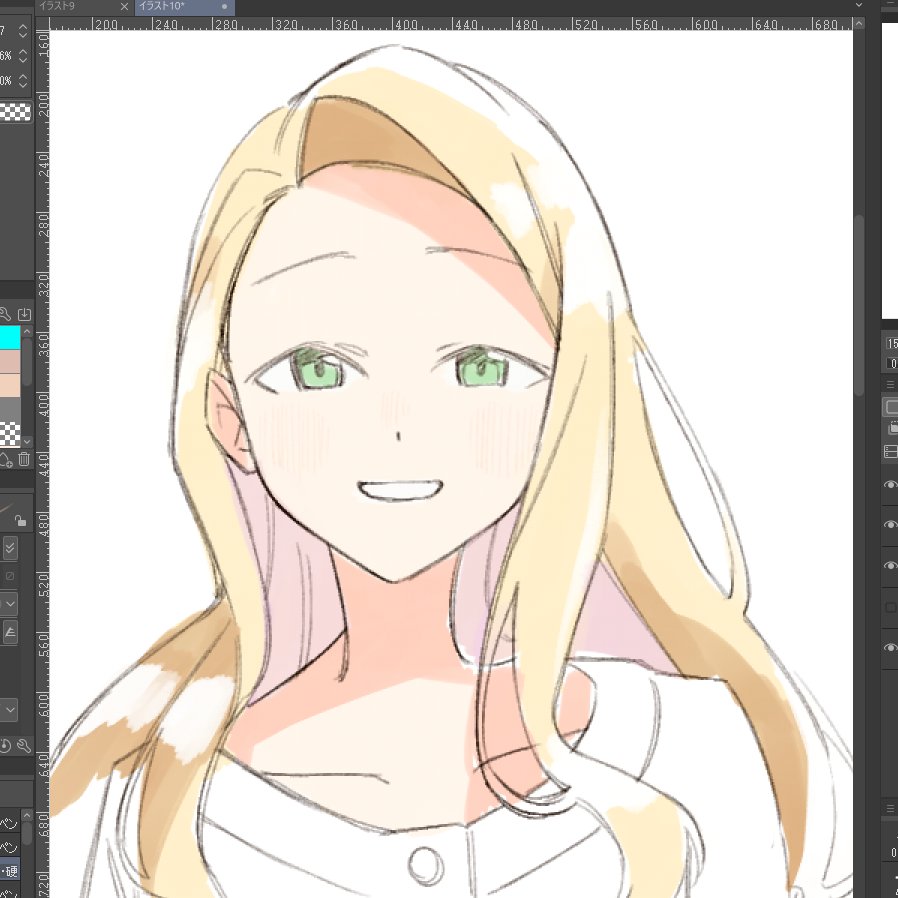Toggle visibility of the fifth layer eye
The height and width of the screenshot is (898, 898).
(889, 648)
